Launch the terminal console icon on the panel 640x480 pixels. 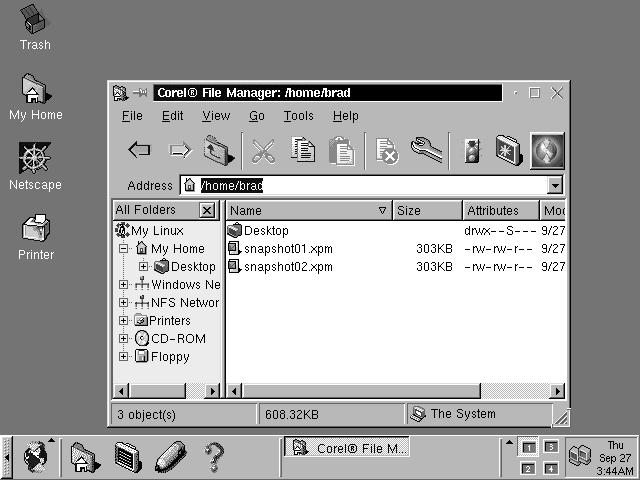point(127,457)
